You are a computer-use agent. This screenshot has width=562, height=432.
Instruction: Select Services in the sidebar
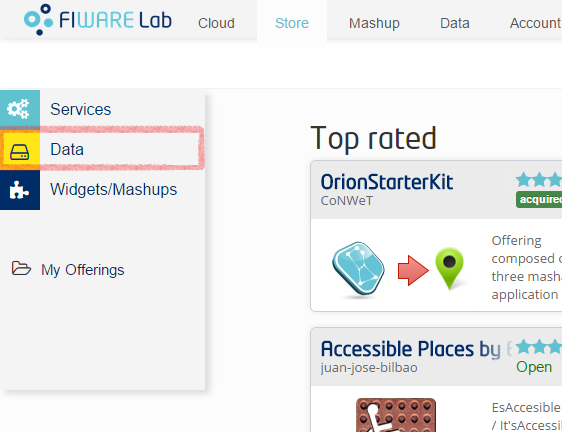pyautogui.click(x=81, y=109)
